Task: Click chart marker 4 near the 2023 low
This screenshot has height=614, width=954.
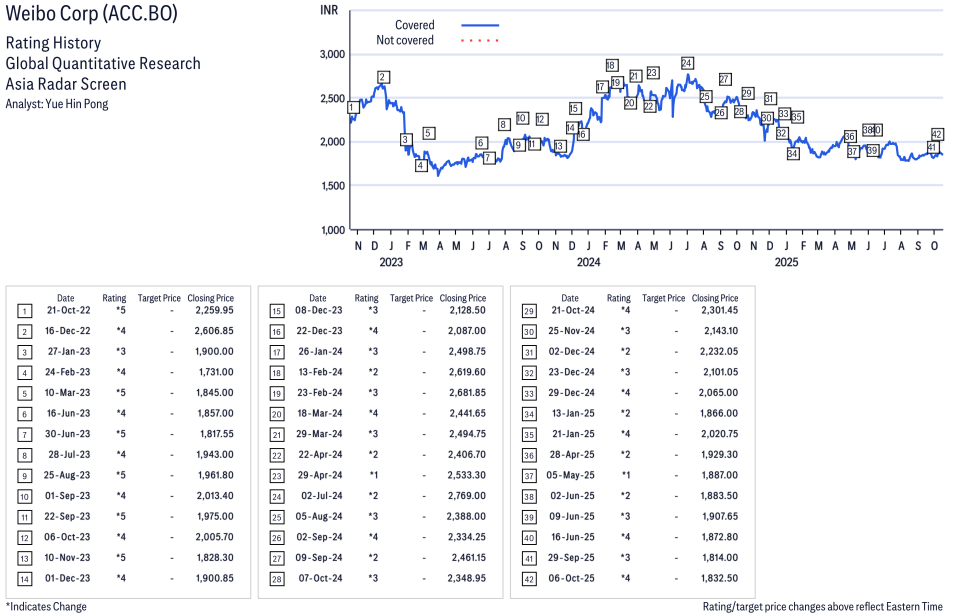Action: [x=421, y=165]
